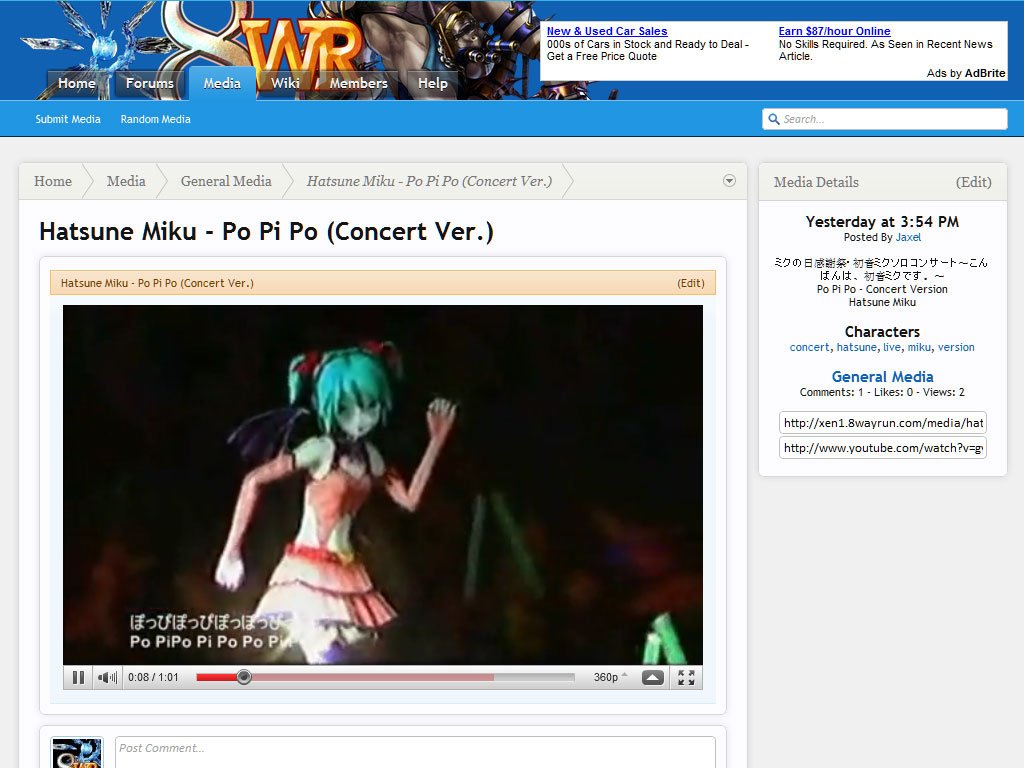1024x768 pixels.
Task: Click the video playback area
Action: click(x=383, y=485)
